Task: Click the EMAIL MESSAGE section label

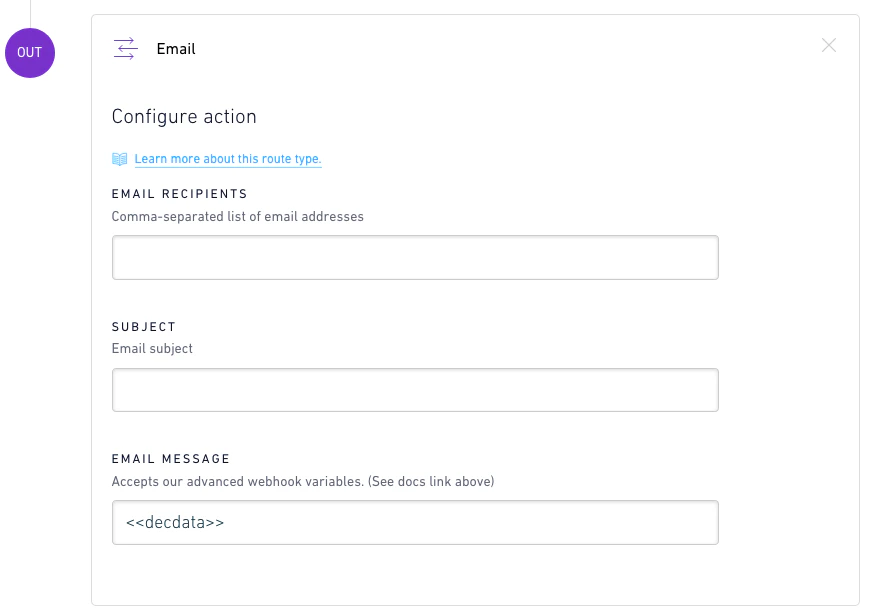Action: pyautogui.click(x=170, y=458)
